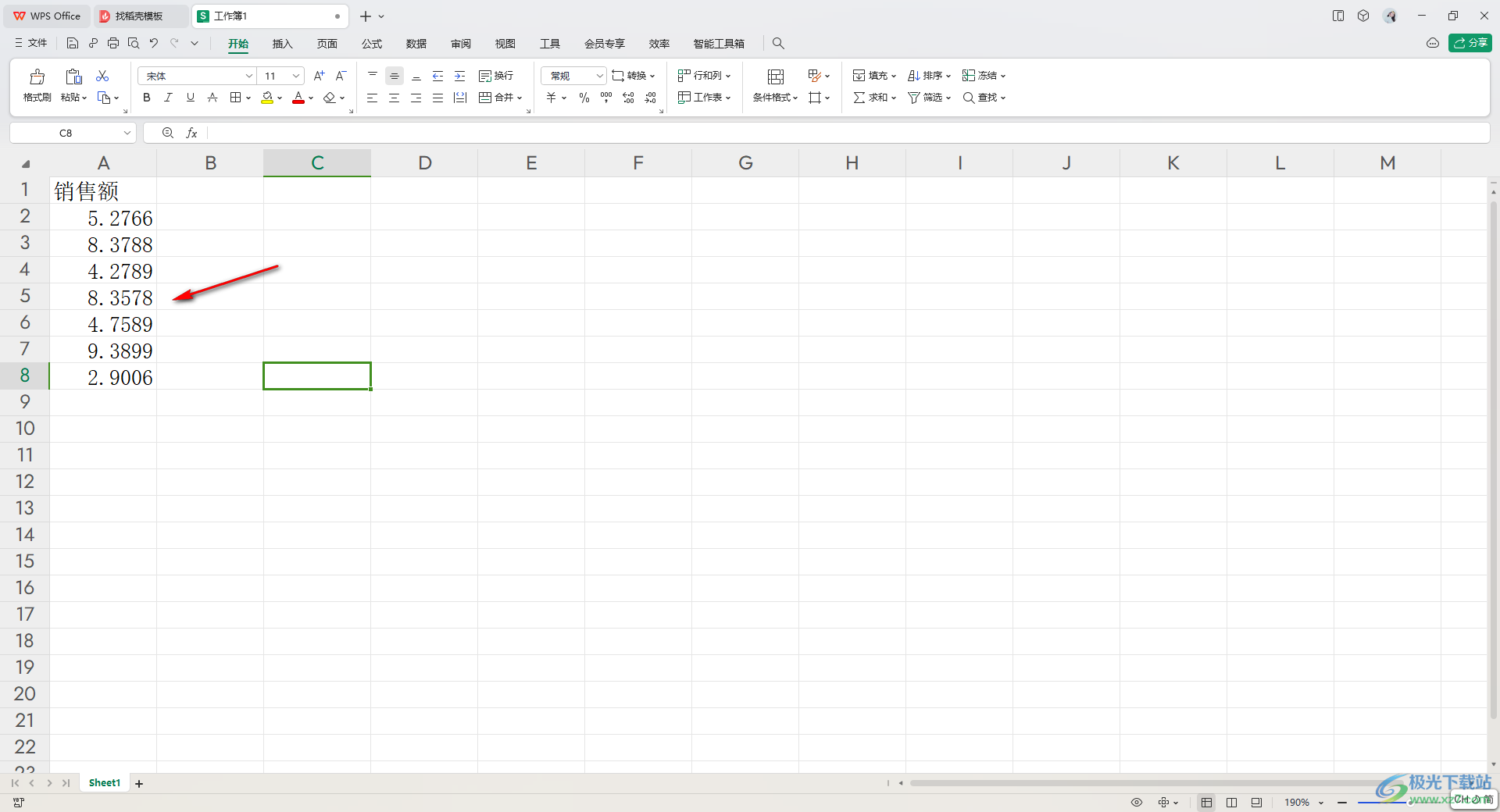Toggle top vertical alignment
This screenshot has width=1500, height=812.
pyautogui.click(x=373, y=76)
